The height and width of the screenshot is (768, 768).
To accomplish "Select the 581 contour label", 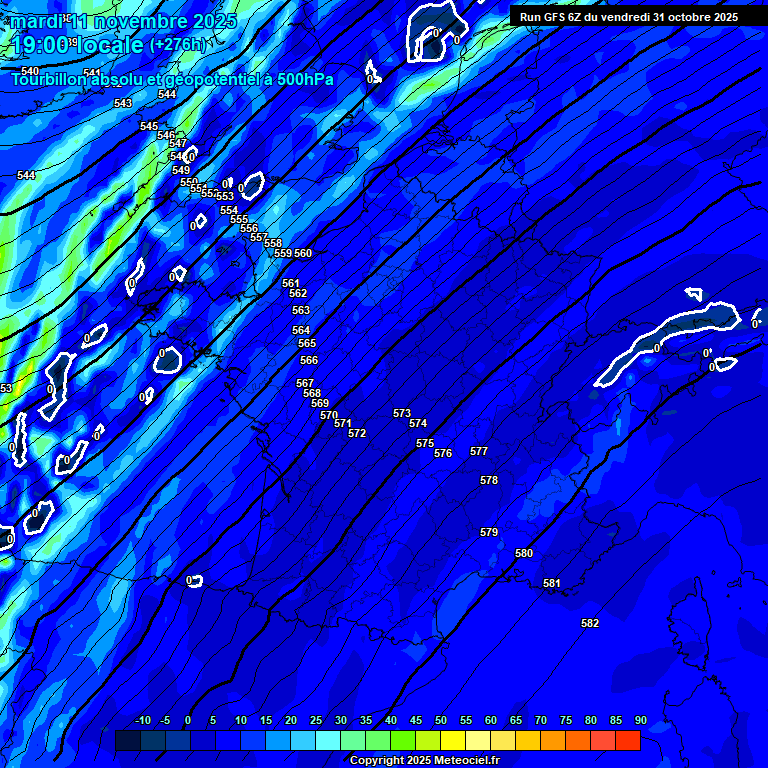I will (552, 584).
